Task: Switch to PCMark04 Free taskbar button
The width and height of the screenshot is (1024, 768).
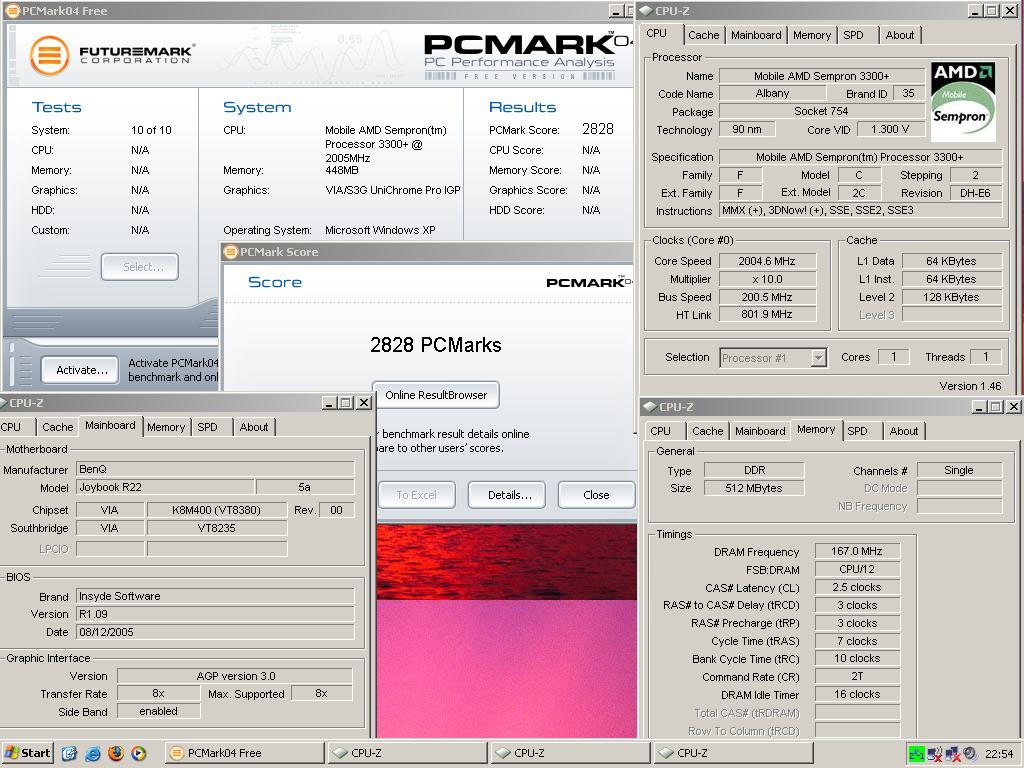Action: point(244,753)
